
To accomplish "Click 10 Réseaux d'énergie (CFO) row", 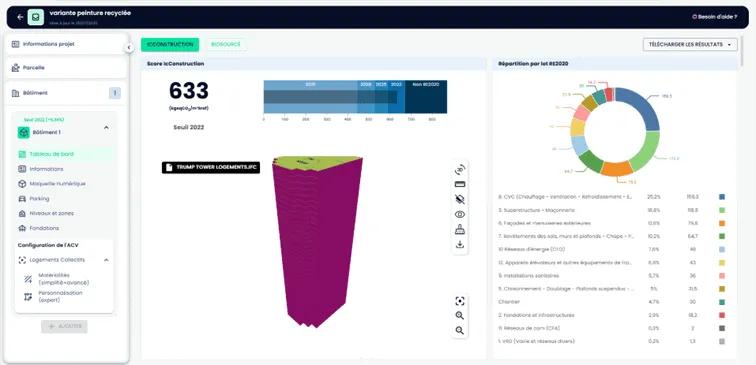I will point(611,249).
